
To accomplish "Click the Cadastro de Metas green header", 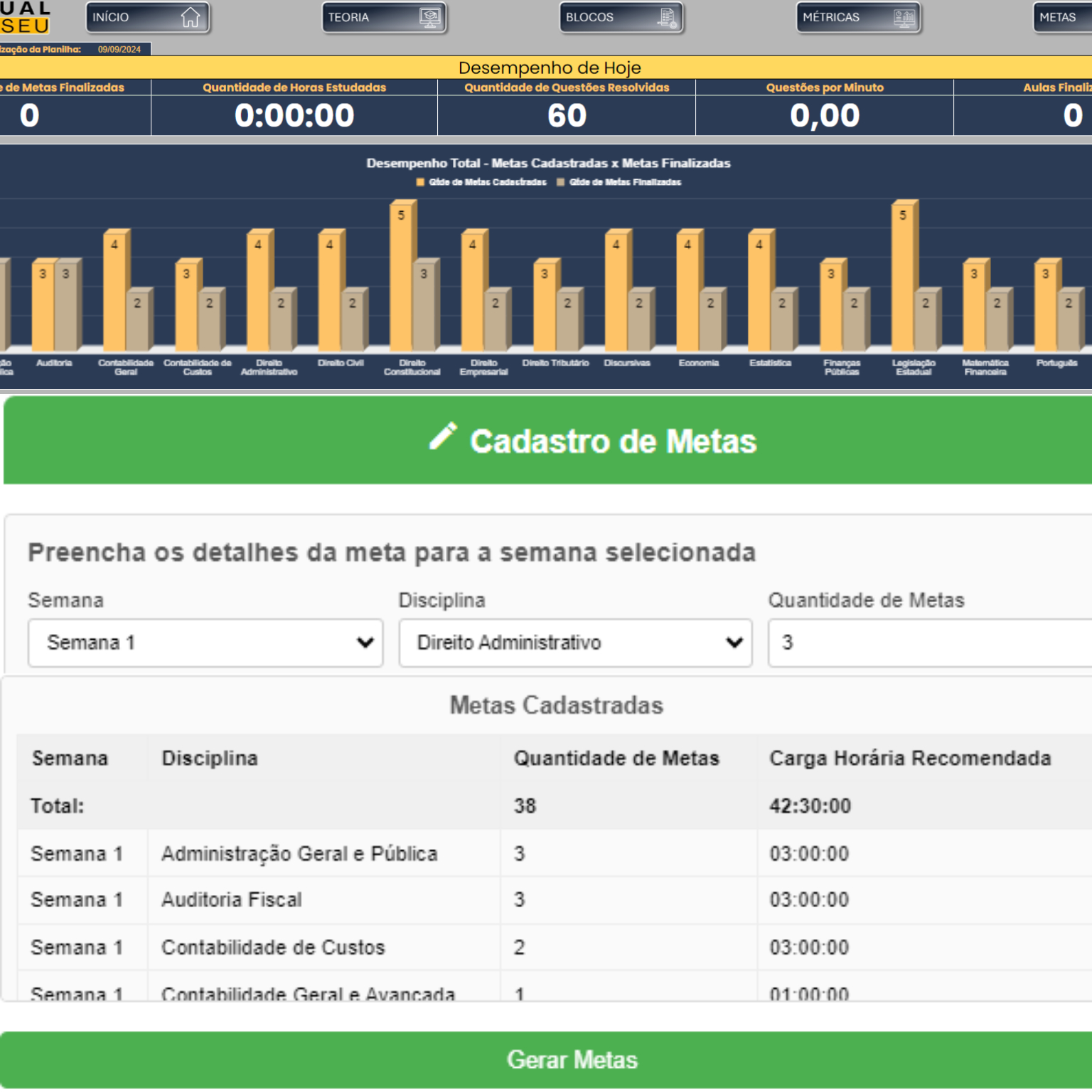I will click(x=547, y=441).
